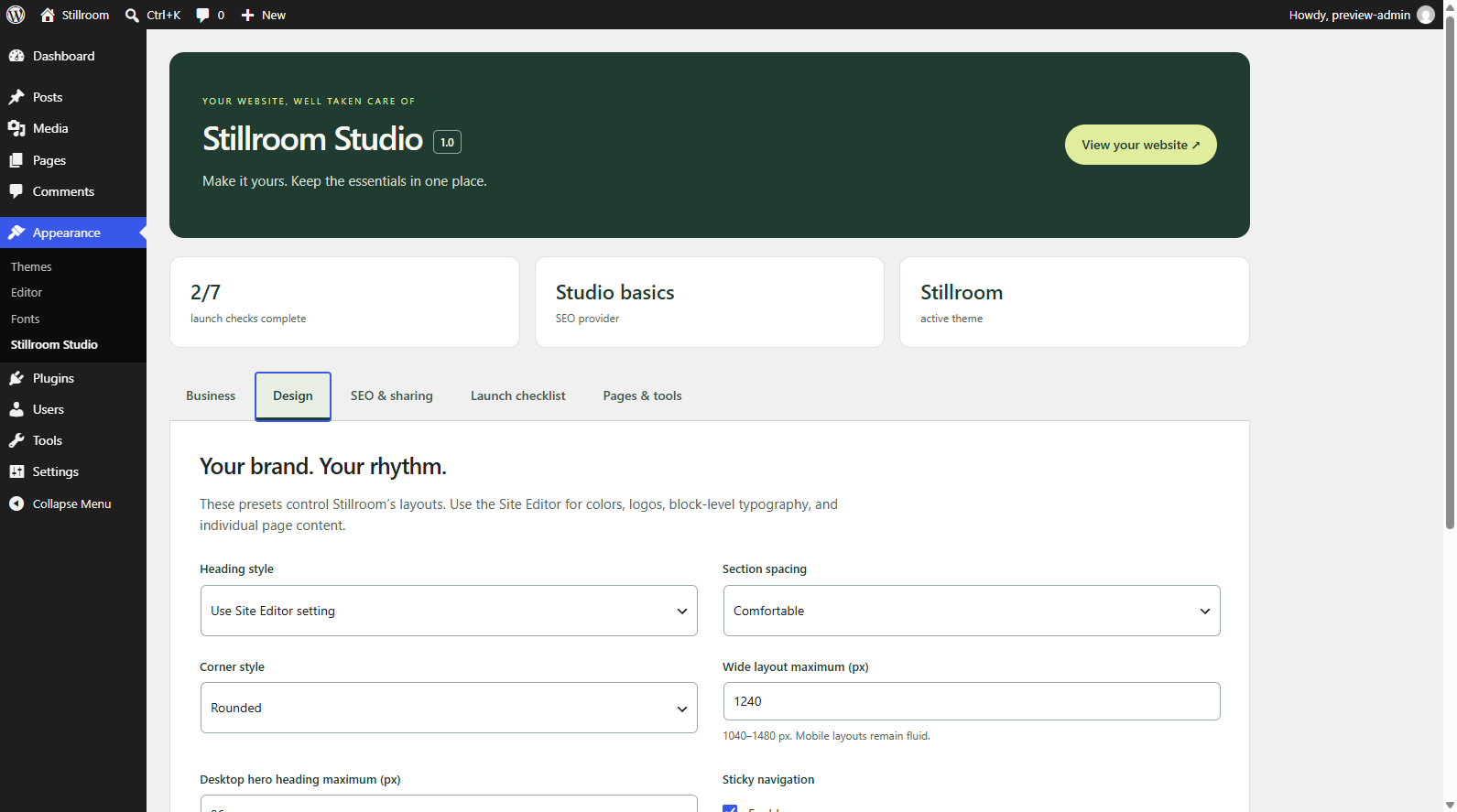Click the Tools wrench icon
The width and height of the screenshot is (1457, 812).
click(16, 440)
